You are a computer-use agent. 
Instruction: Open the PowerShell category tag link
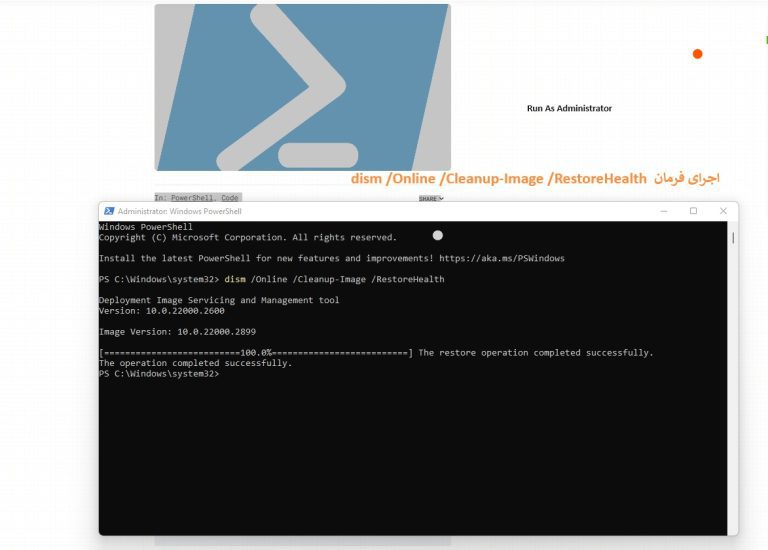point(191,198)
